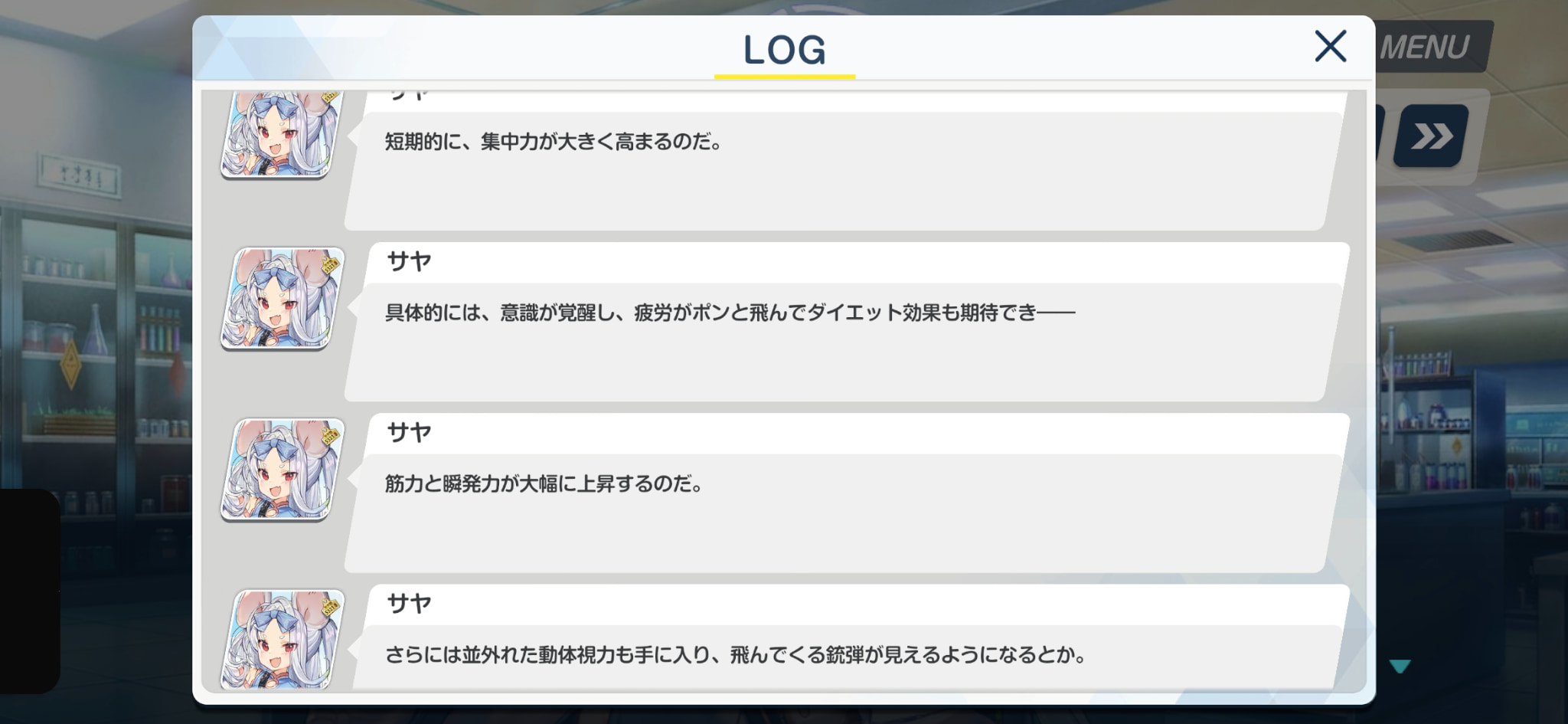Click the cut-off speaker name at the top of the log
The height and width of the screenshot is (724, 1568).
[410, 95]
